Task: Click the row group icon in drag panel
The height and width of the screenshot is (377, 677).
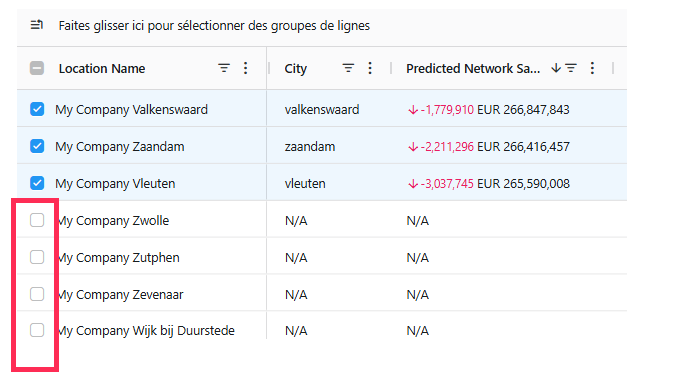Action: (x=37, y=25)
